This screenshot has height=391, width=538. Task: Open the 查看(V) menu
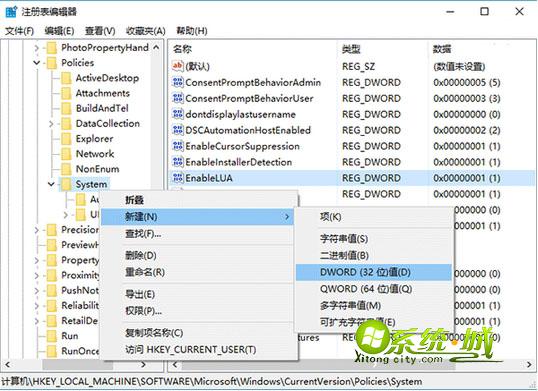point(100,31)
